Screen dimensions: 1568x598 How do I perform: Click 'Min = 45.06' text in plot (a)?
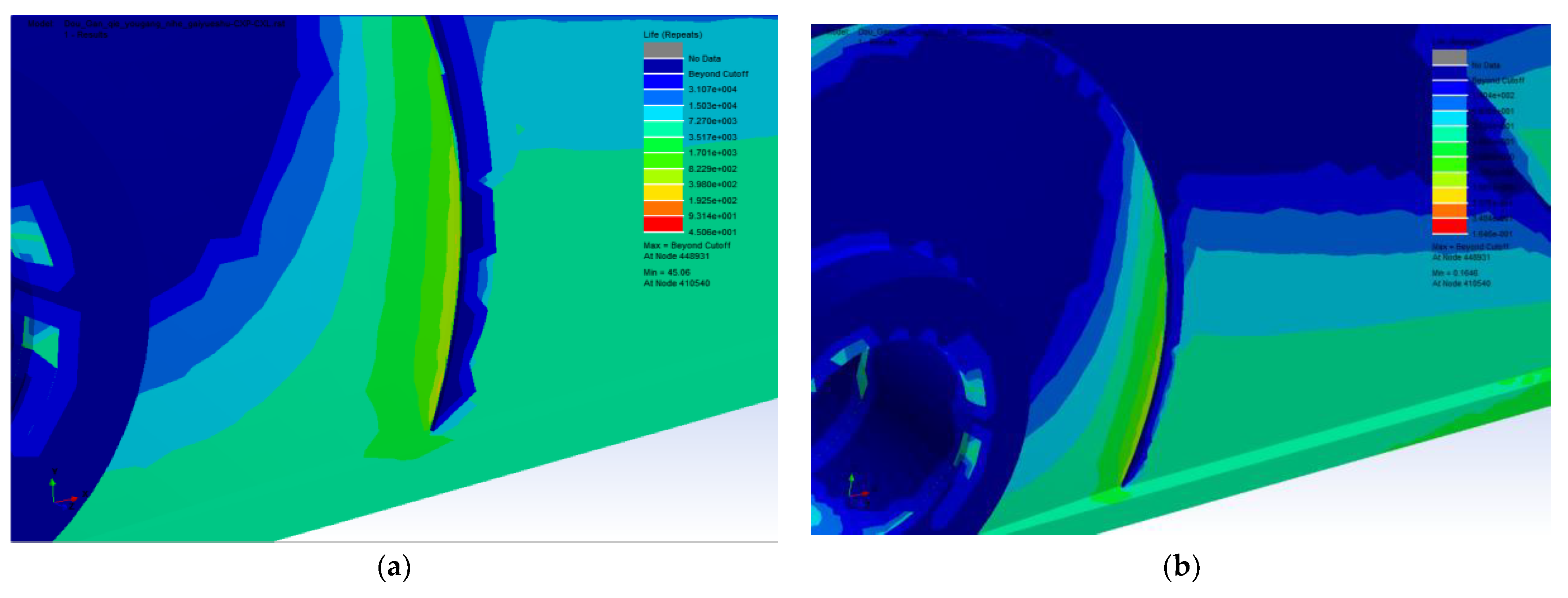tap(667, 272)
